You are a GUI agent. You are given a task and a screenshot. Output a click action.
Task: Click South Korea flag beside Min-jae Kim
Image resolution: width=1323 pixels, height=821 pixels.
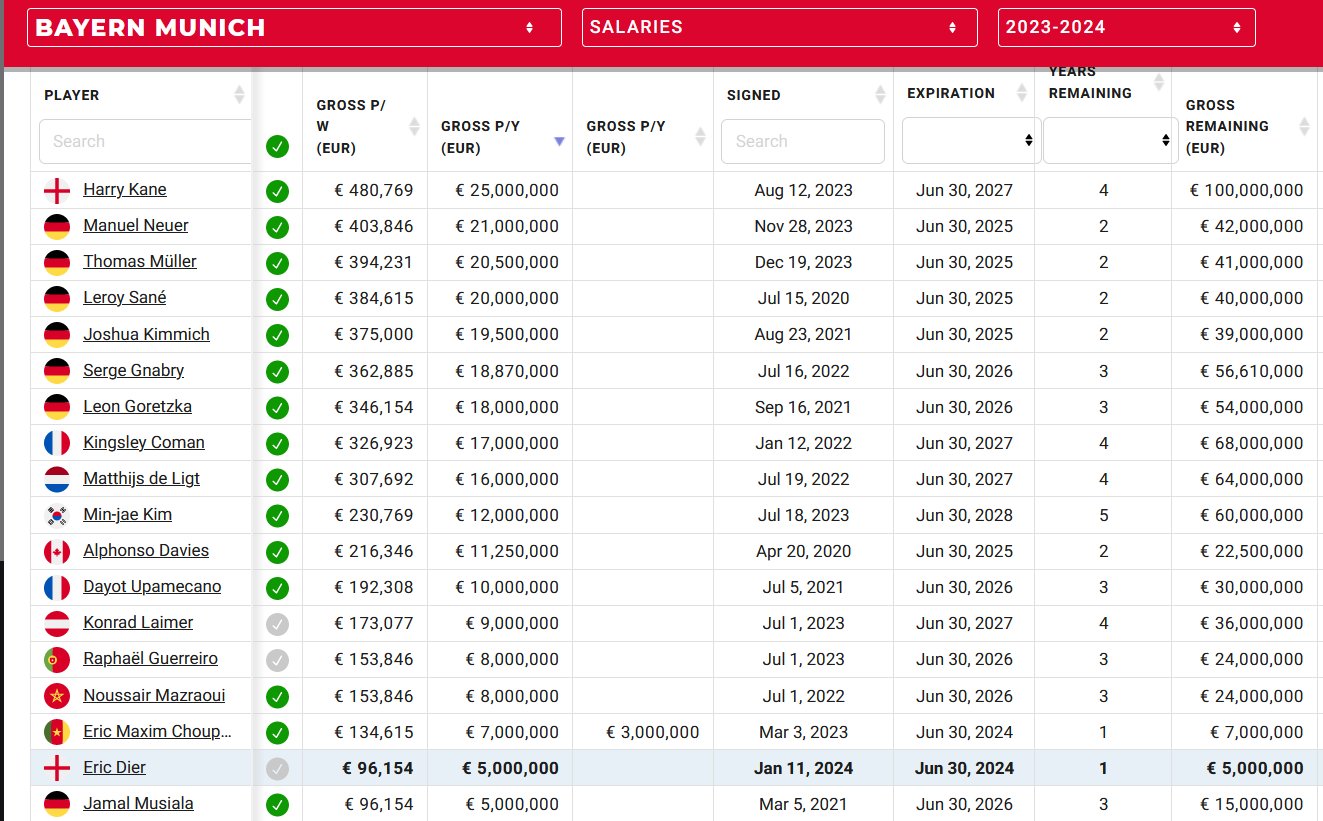coord(56,515)
